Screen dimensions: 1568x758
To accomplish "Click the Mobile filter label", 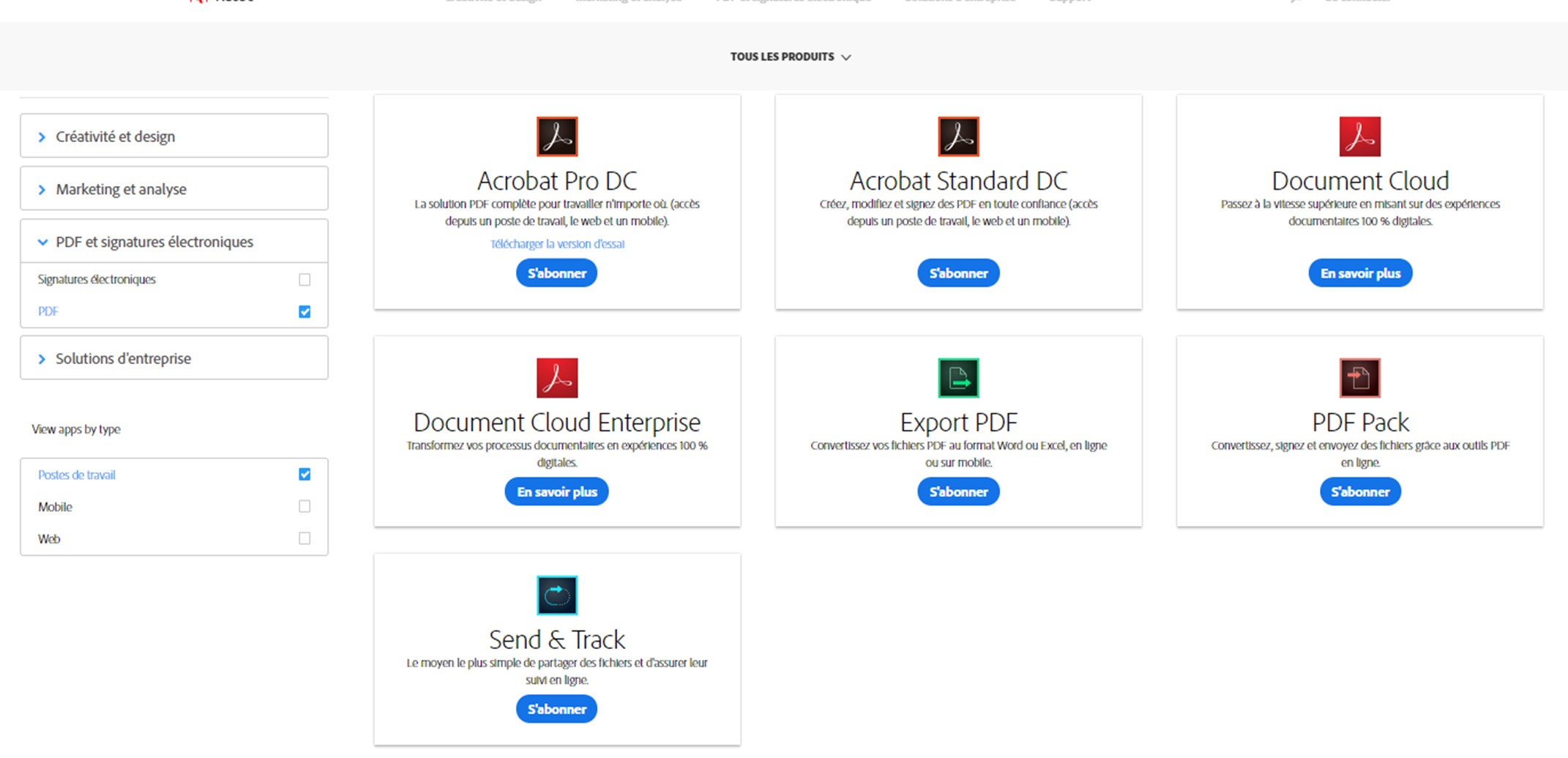I will point(55,507).
